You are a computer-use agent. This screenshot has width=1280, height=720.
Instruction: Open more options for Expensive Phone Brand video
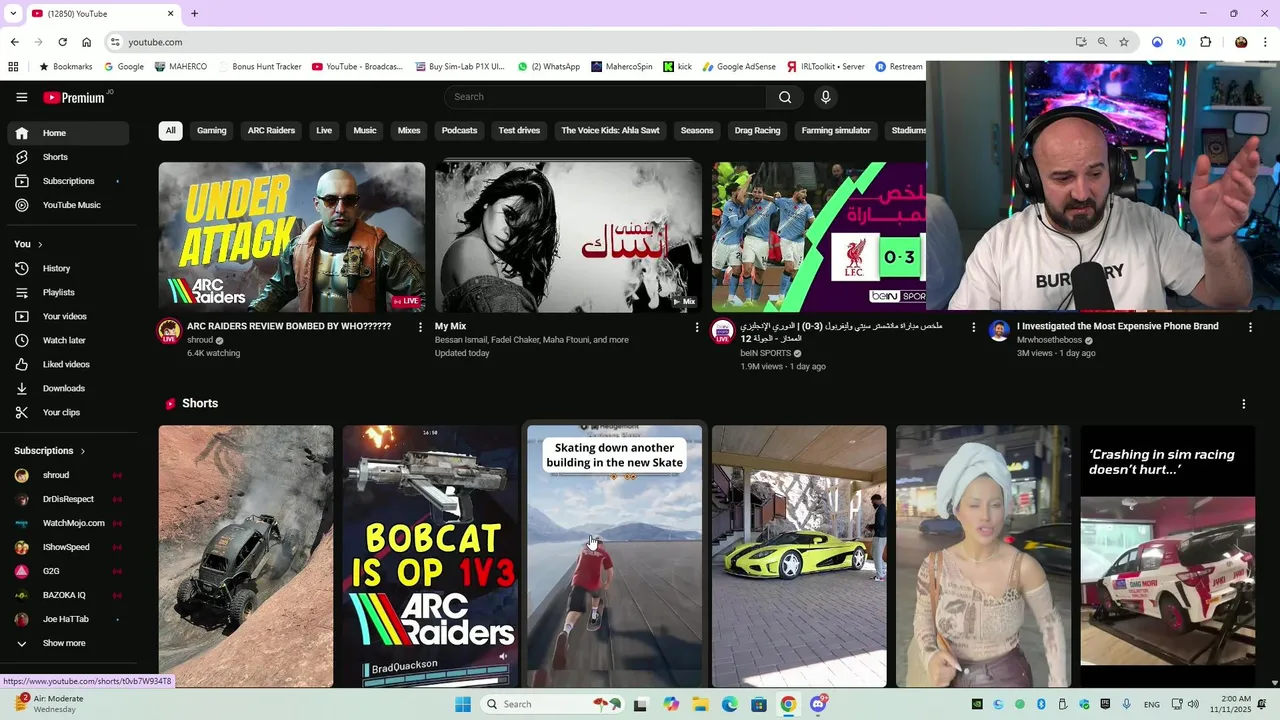coord(1250,327)
